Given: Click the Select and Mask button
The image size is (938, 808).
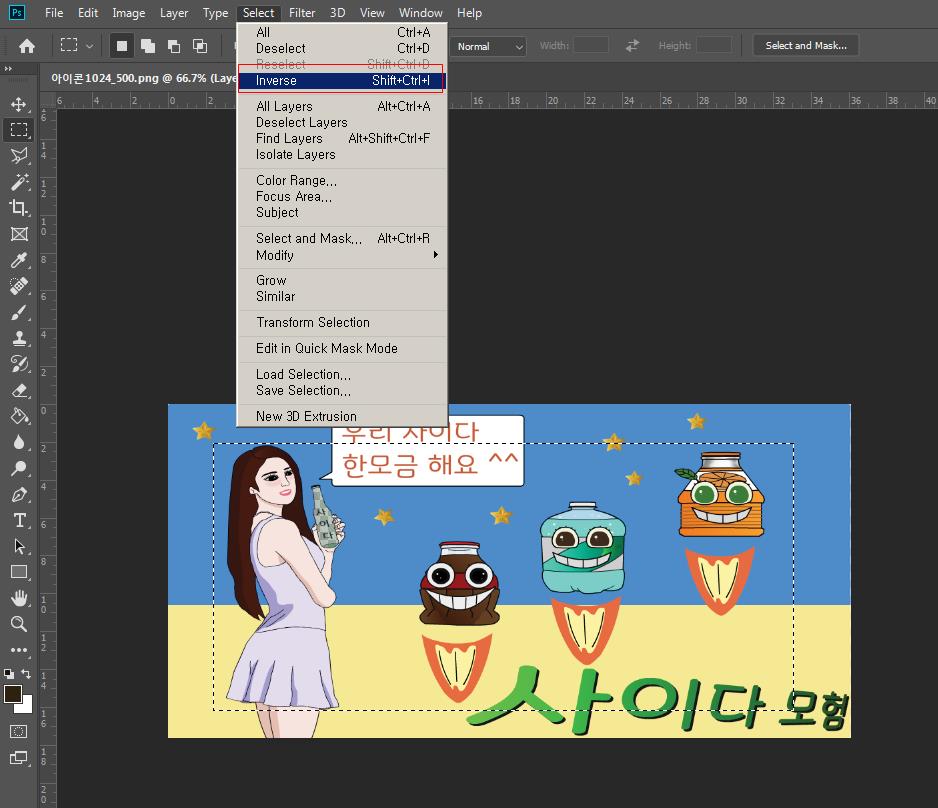Looking at the screenshot, I should (x=806, y=45).
